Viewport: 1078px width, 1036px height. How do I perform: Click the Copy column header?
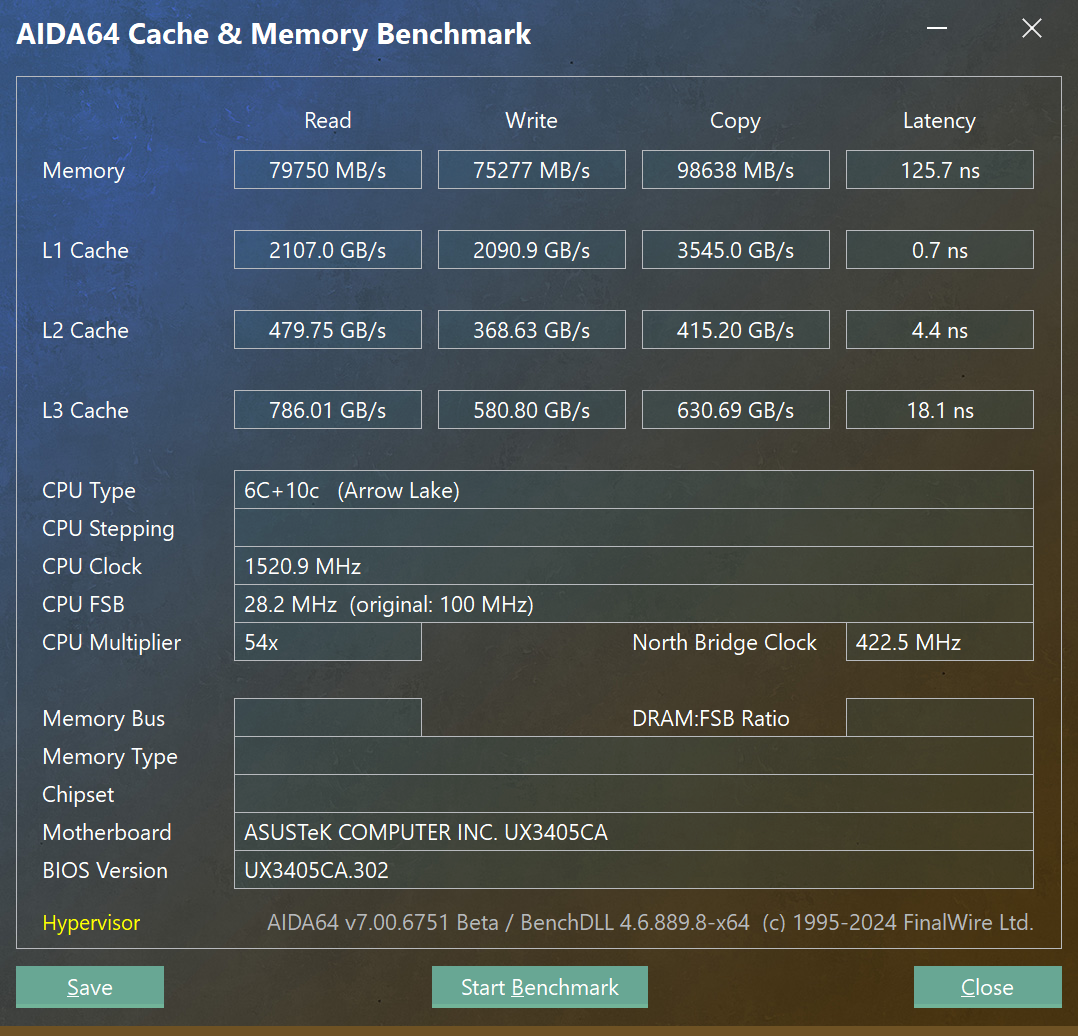(x=736, y=121)
